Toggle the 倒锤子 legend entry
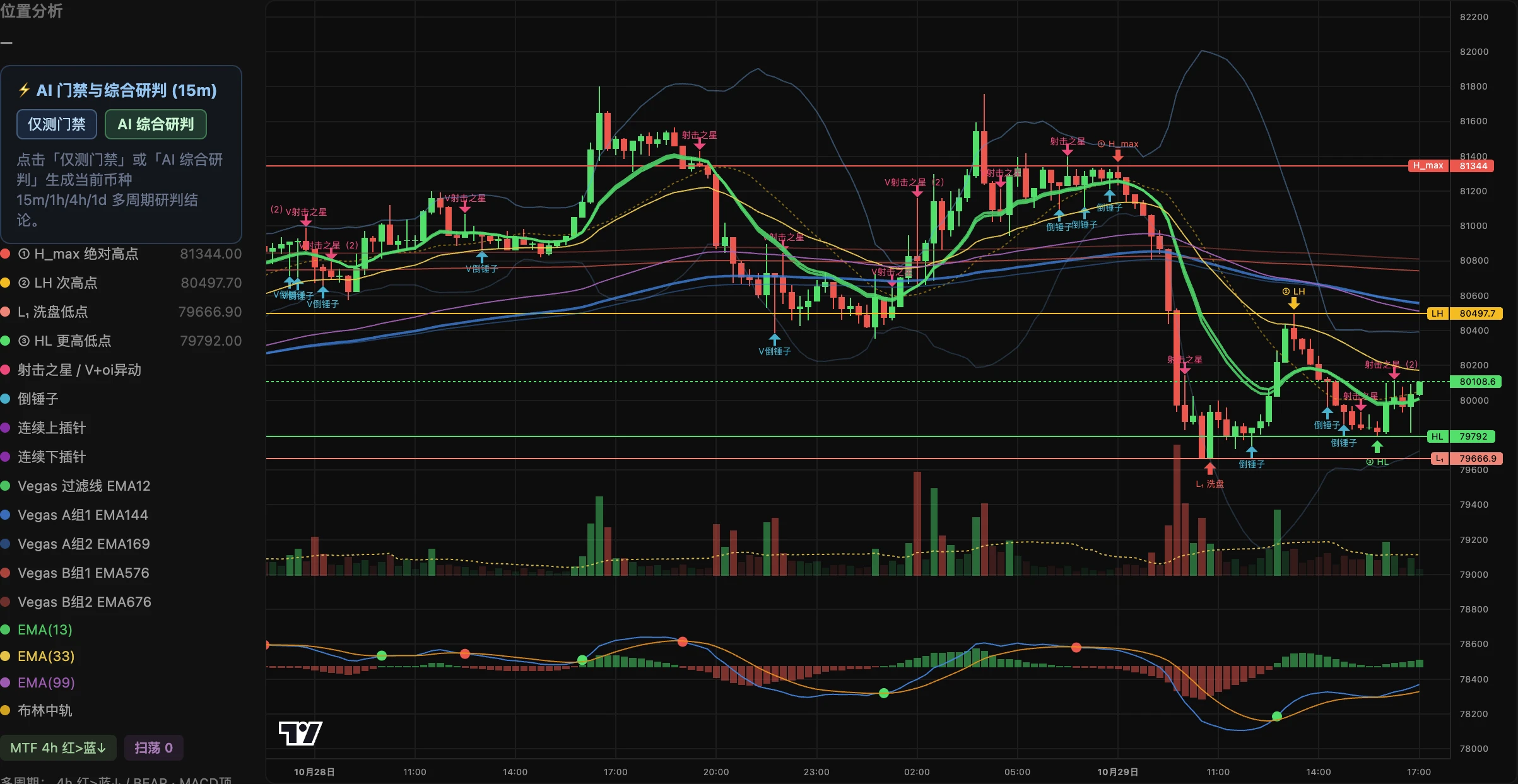This screenshot has width=1518, height=784. coord(30,399)
